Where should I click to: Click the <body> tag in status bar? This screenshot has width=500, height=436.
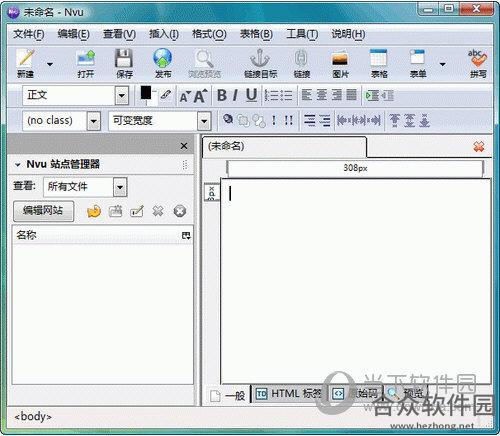pyautogui.click(x=33, y=417)
